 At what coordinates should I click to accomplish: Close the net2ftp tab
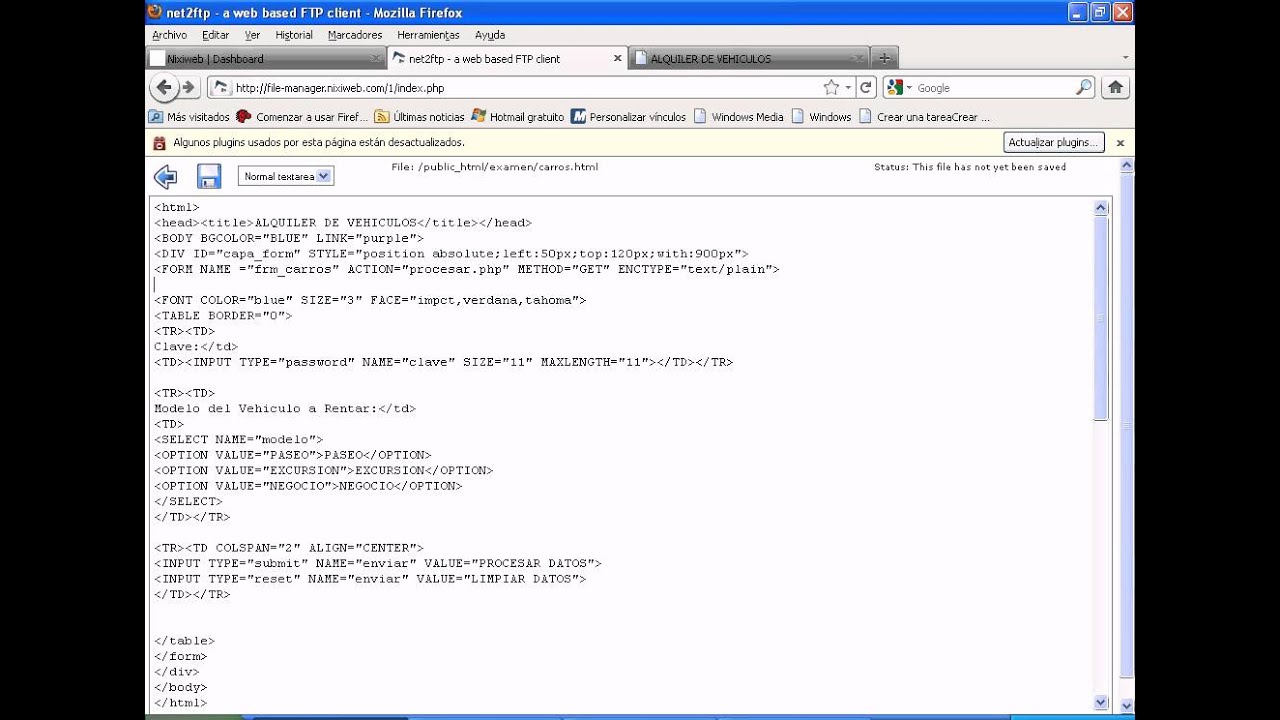[x=617, y=59]
